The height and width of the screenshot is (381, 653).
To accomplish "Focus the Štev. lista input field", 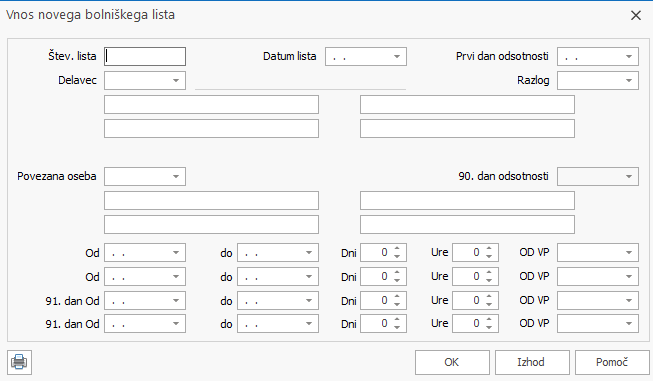I will [145, 56].
